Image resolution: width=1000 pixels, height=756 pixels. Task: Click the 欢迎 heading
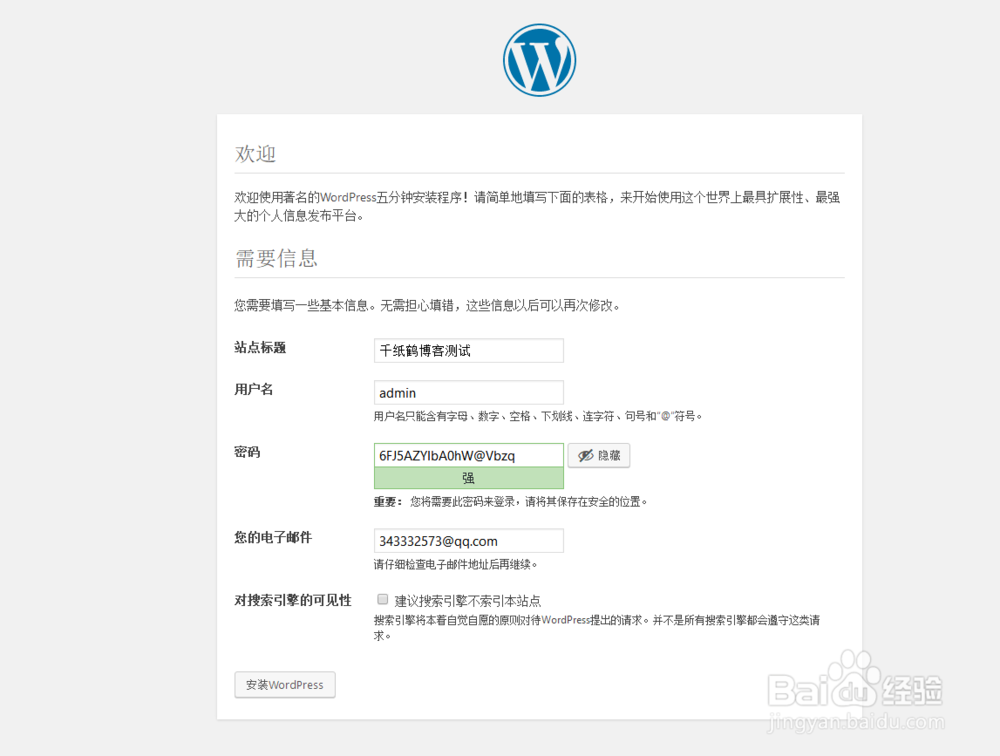(x=255, y=154)
